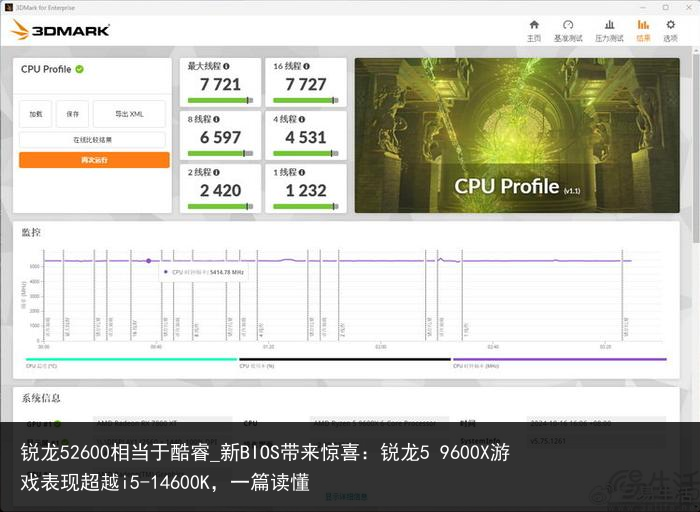The image size is (700, 512).
Task: Click the 3DMark logo
Action: point(60,30)
